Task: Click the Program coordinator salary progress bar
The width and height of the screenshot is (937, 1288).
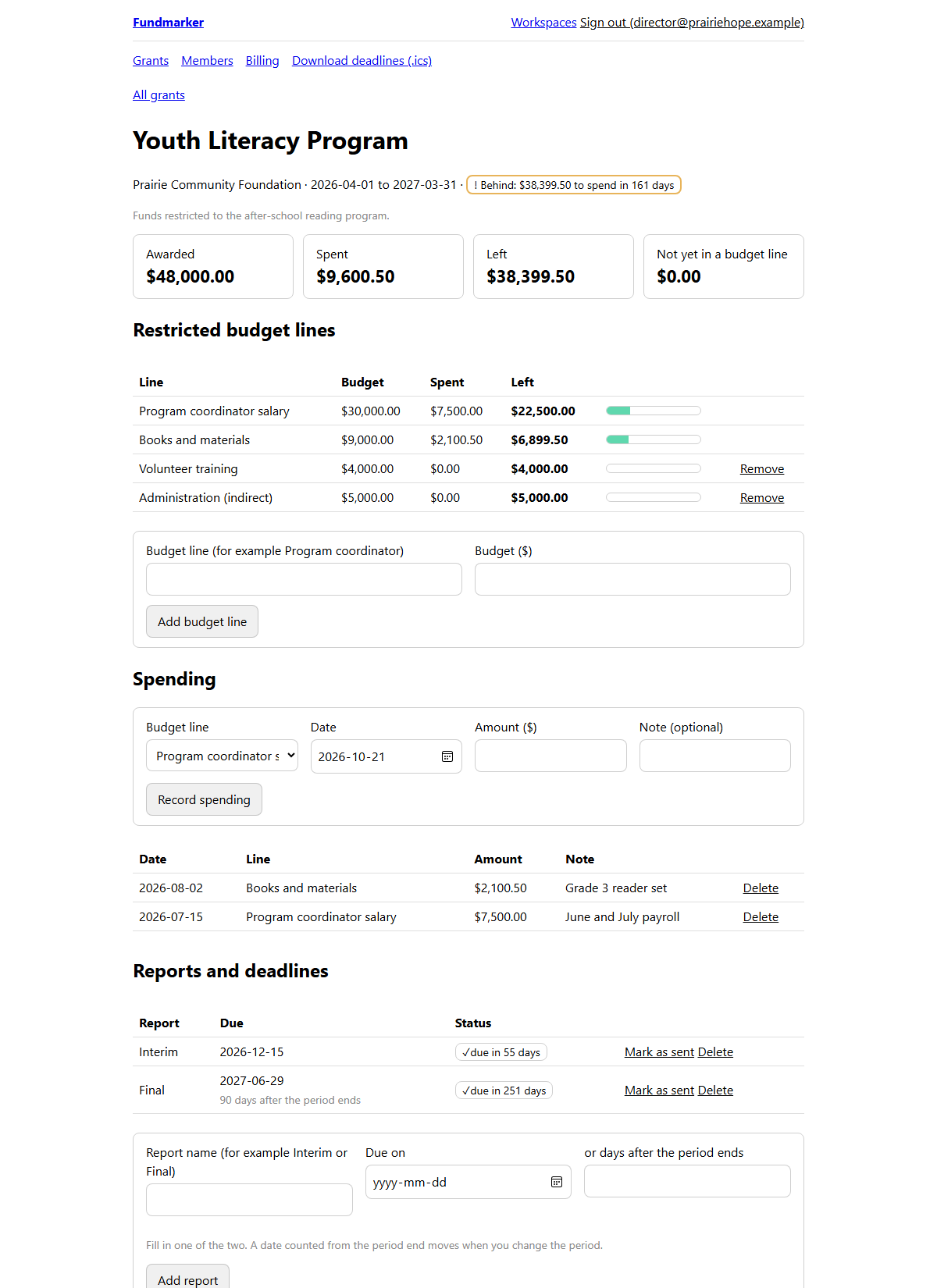Action: coord(654,411)
